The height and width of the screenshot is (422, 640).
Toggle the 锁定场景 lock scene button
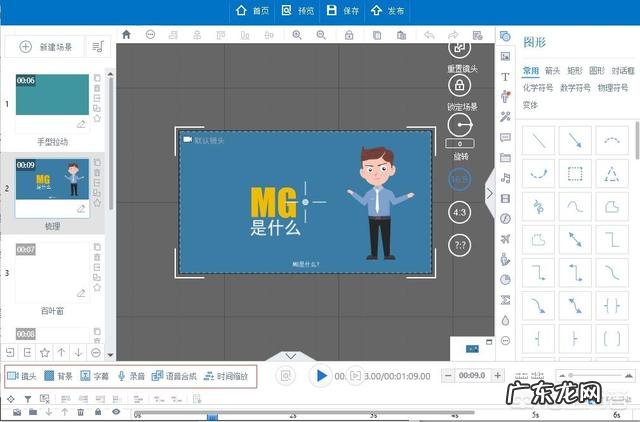coord(459,86)
